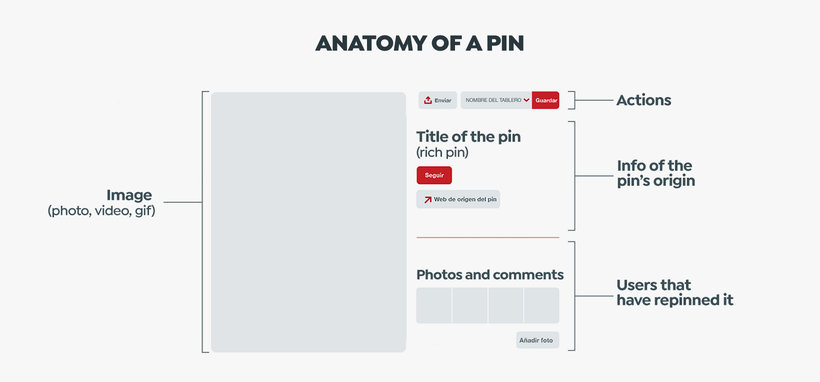Screen dimensions: 820x382
Task: Select the third photo thumbnail placeholder
Action: tap(506, 306)
